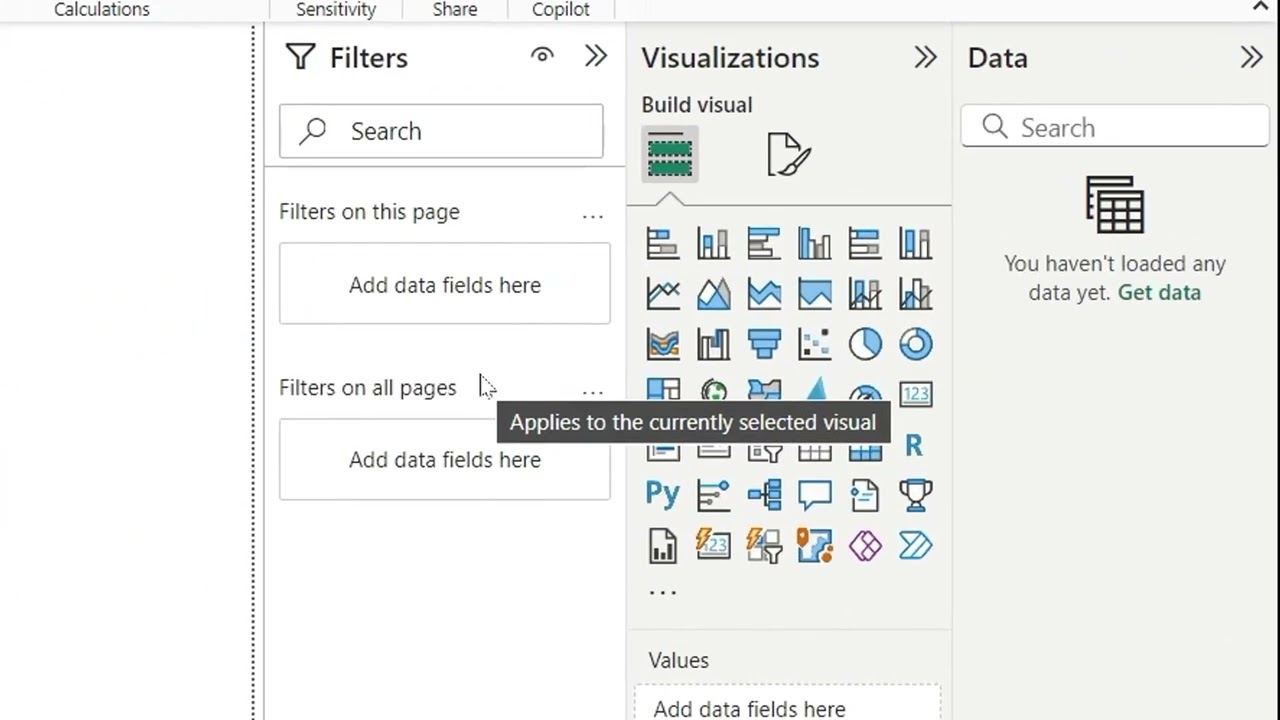Add a Q&A speech bubble visual
The width and height of the screenshot is (1280, 720).
tap(814, 494)
